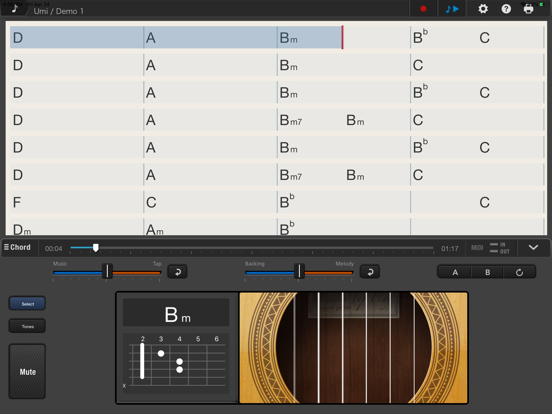Screen dimensions: 552x414
Task: Select Bb chord in first row
Action: pyautogui.click(x=421, y=37)
